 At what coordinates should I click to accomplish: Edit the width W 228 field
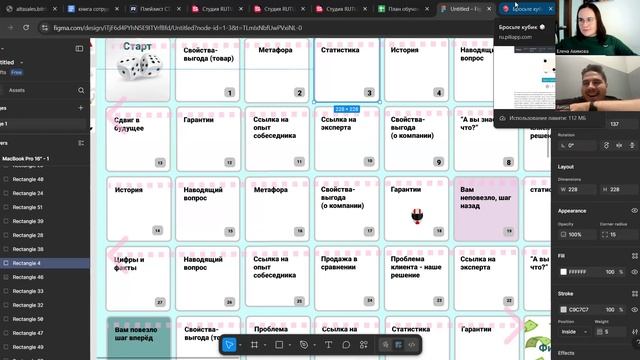point(578,189)
